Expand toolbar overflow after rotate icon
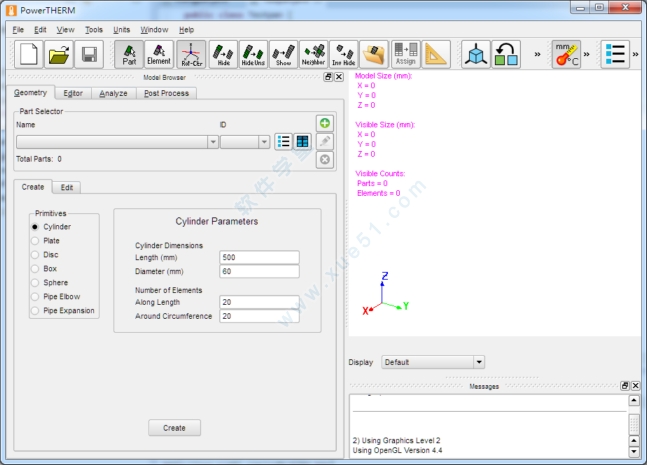647x465 pixels. (537, 54)
